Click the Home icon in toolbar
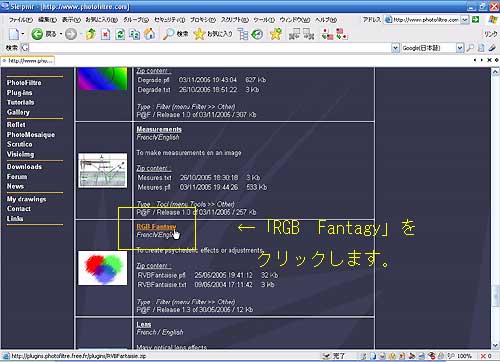Image resolution: width=500 pixels, height=362 pixels. pos(149,34)
